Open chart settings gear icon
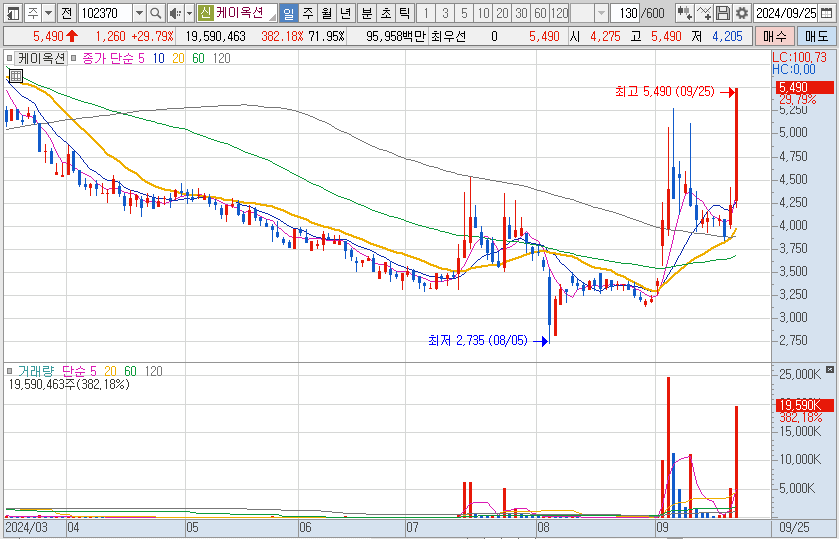The height and width of the screenshot is (539, 839). tap(742, 13)
